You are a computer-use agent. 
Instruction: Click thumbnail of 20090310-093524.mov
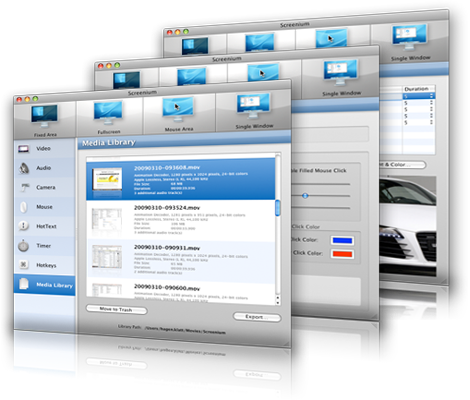click(107, 221)
